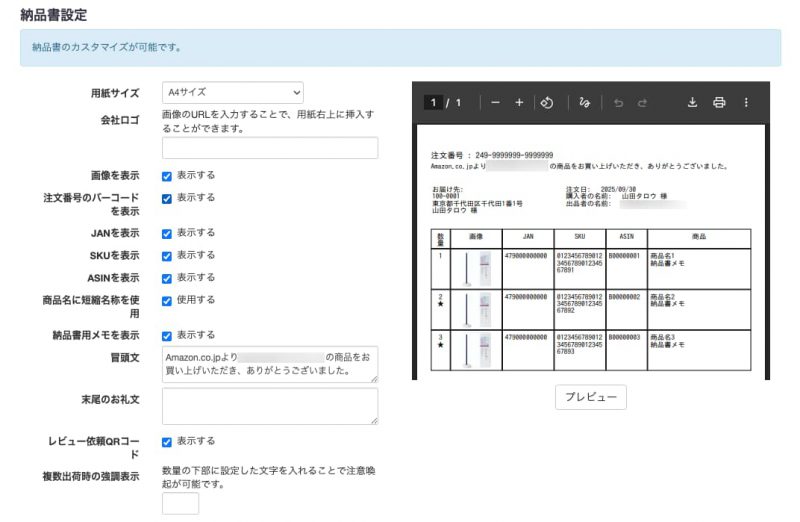Toggle the JANを表示 checkbox

tap(167, 233)
